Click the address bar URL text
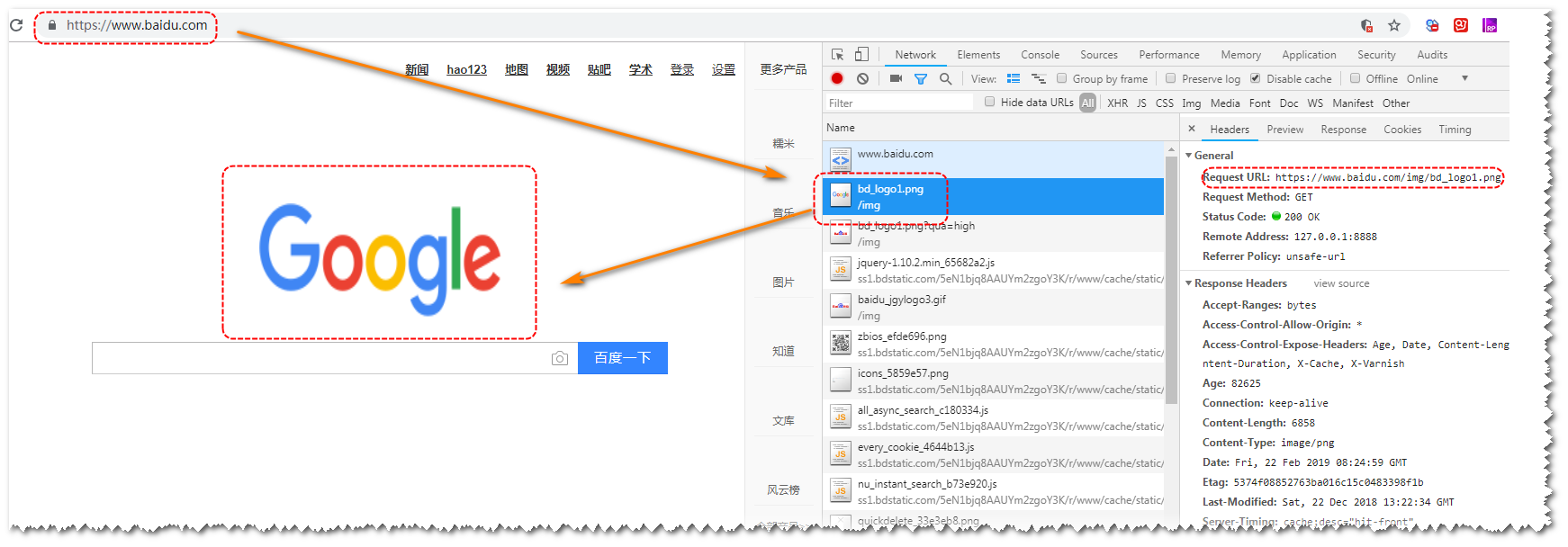Viewport: 1568px width, 547px height. pos(137,25)
